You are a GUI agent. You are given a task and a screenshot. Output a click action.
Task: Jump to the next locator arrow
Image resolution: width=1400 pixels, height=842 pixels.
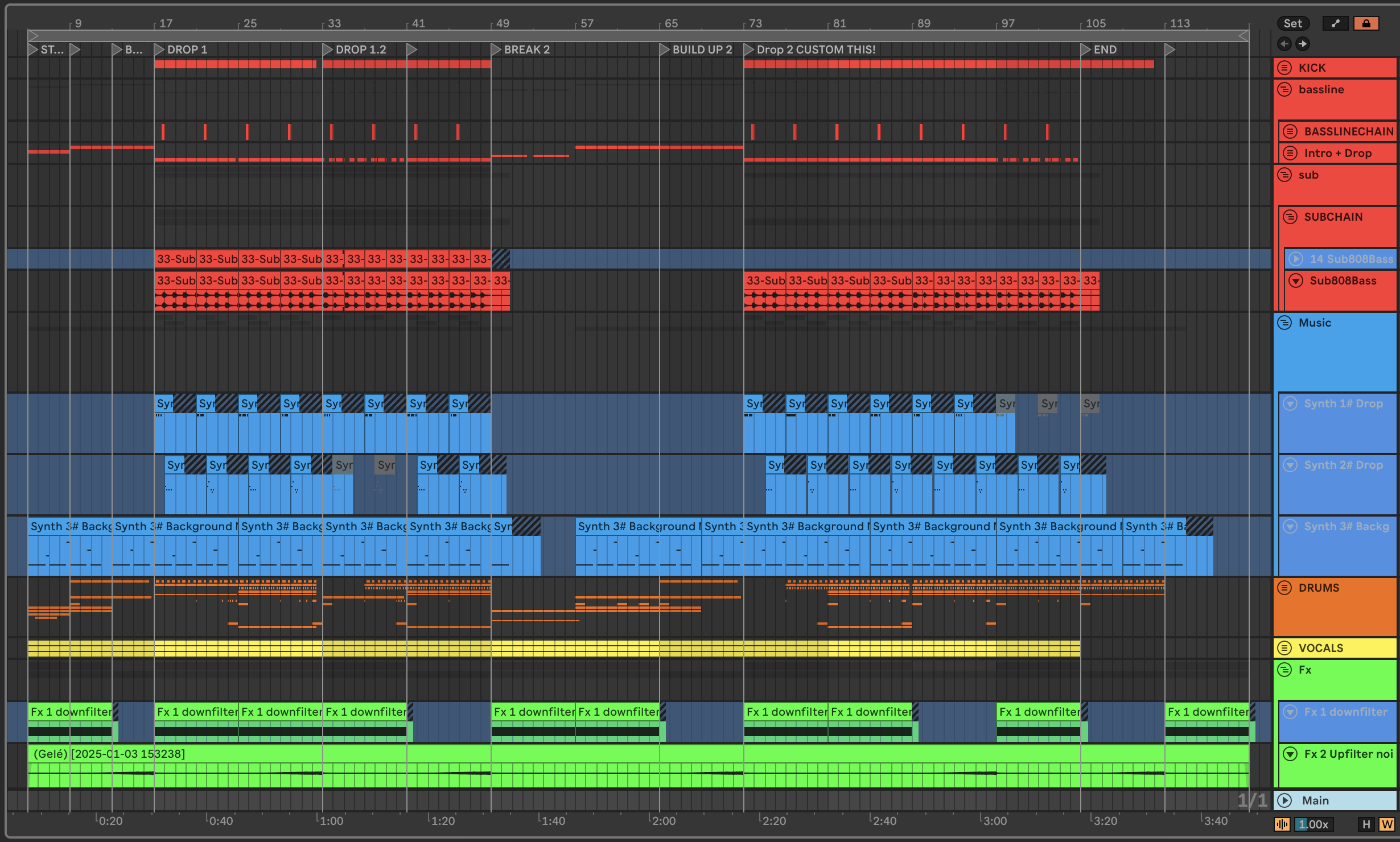click(1303, 44)
